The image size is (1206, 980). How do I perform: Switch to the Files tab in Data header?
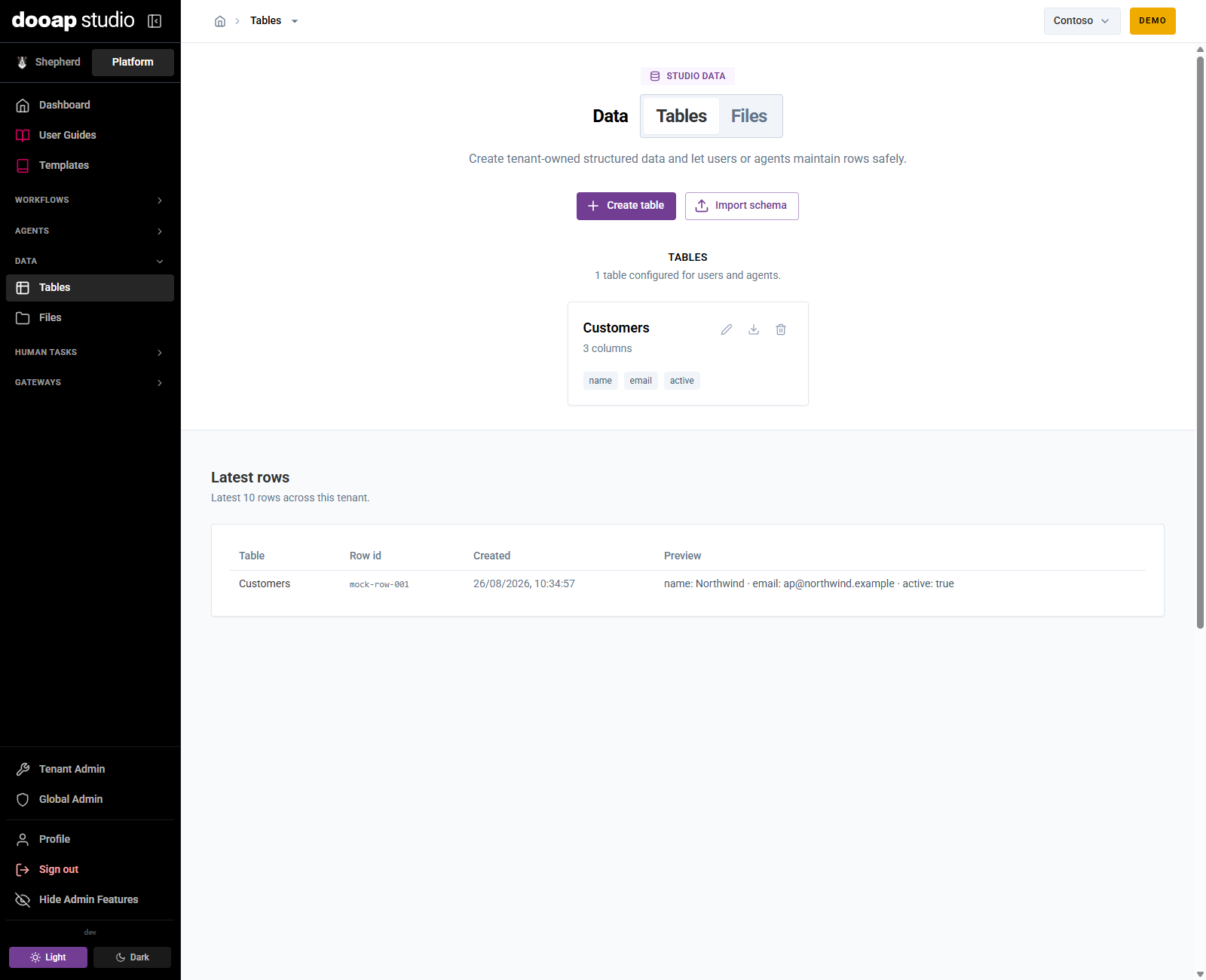749,116
